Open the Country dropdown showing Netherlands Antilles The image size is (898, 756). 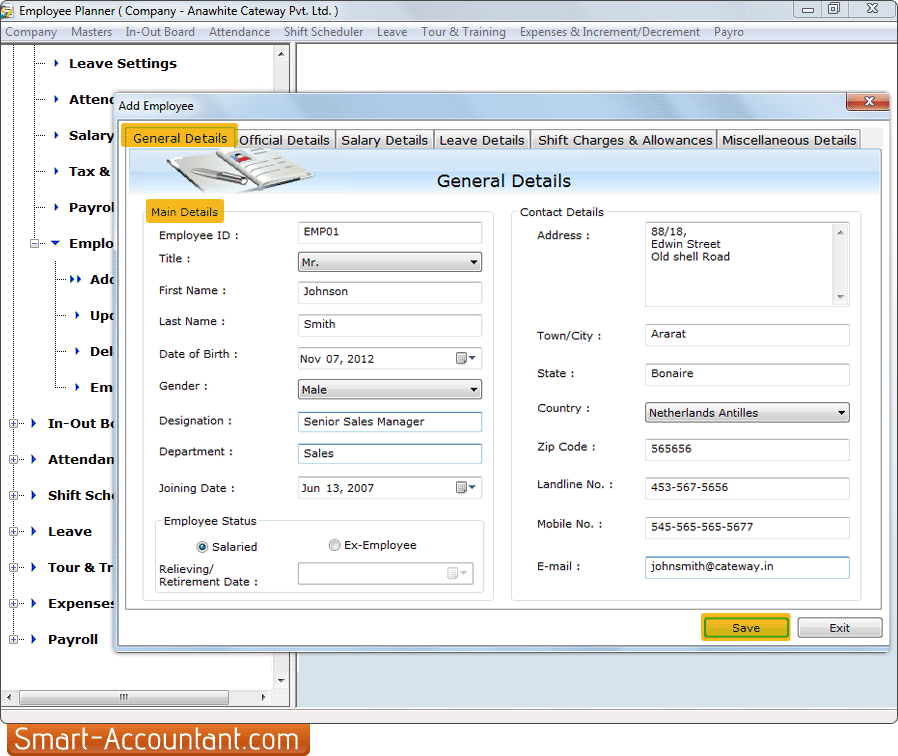tap(841, 412)
